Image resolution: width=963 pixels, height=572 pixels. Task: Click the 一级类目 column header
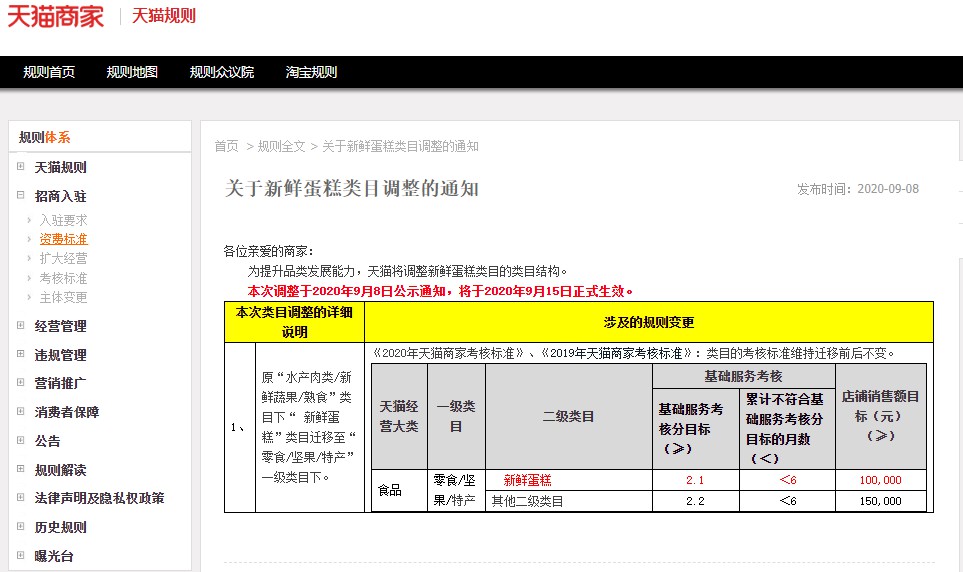point(456,417)
